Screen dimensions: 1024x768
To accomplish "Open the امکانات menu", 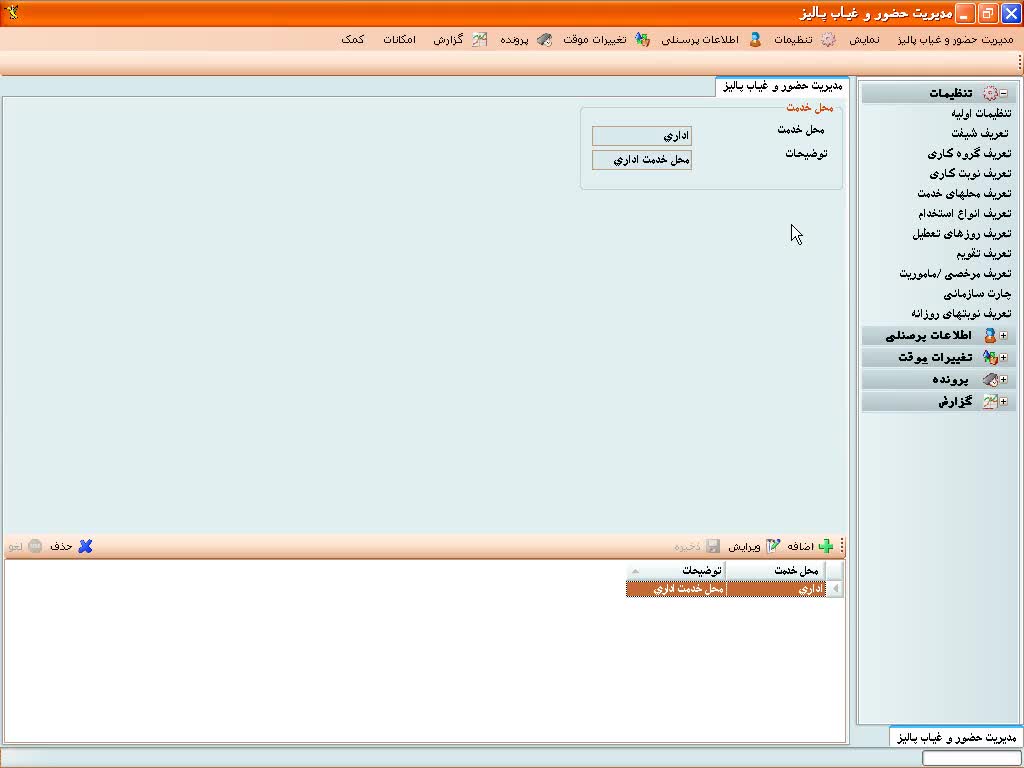I will [399, 40].
